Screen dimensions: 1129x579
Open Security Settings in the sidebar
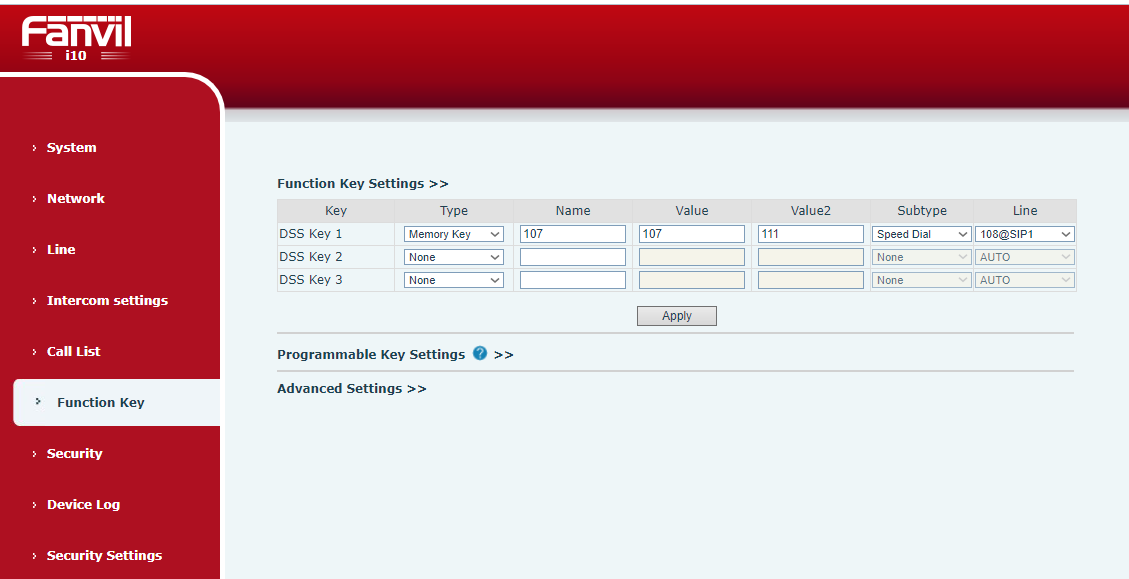coord(104,556)
